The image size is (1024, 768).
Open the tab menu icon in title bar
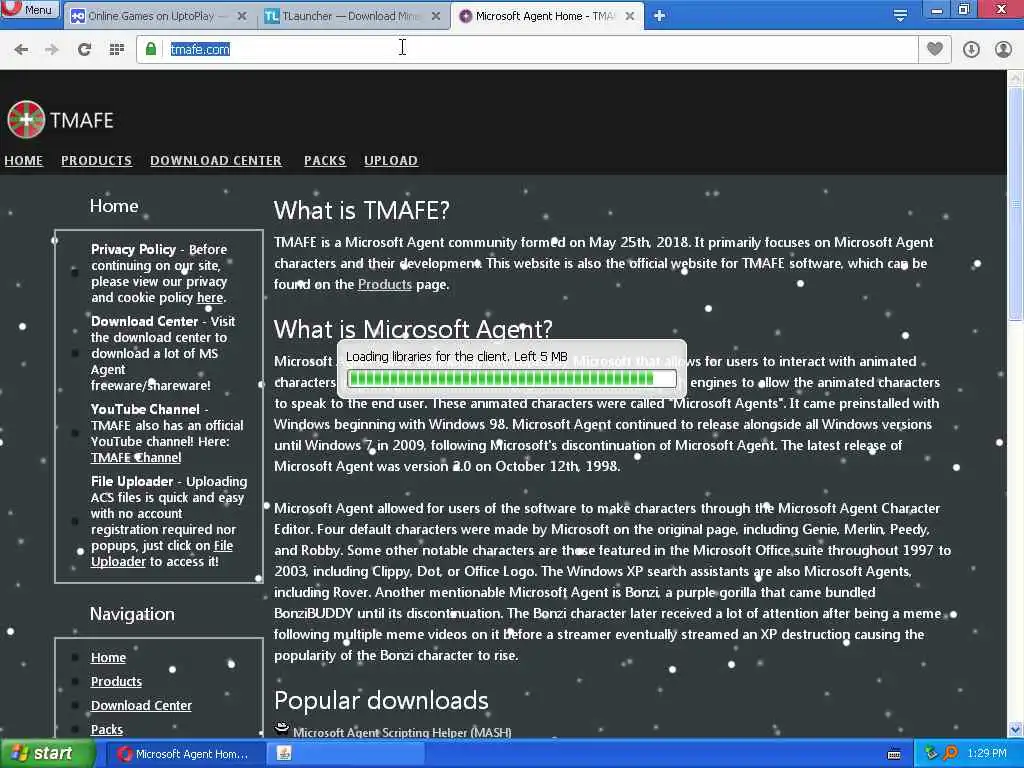coord(900,16)
